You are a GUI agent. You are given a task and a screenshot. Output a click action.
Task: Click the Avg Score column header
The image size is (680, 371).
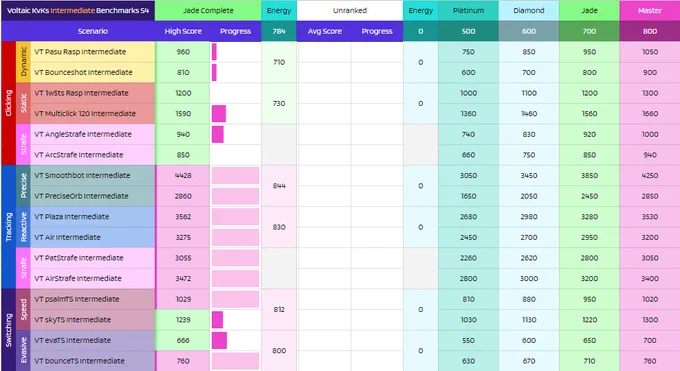click(x=324, y=31)
